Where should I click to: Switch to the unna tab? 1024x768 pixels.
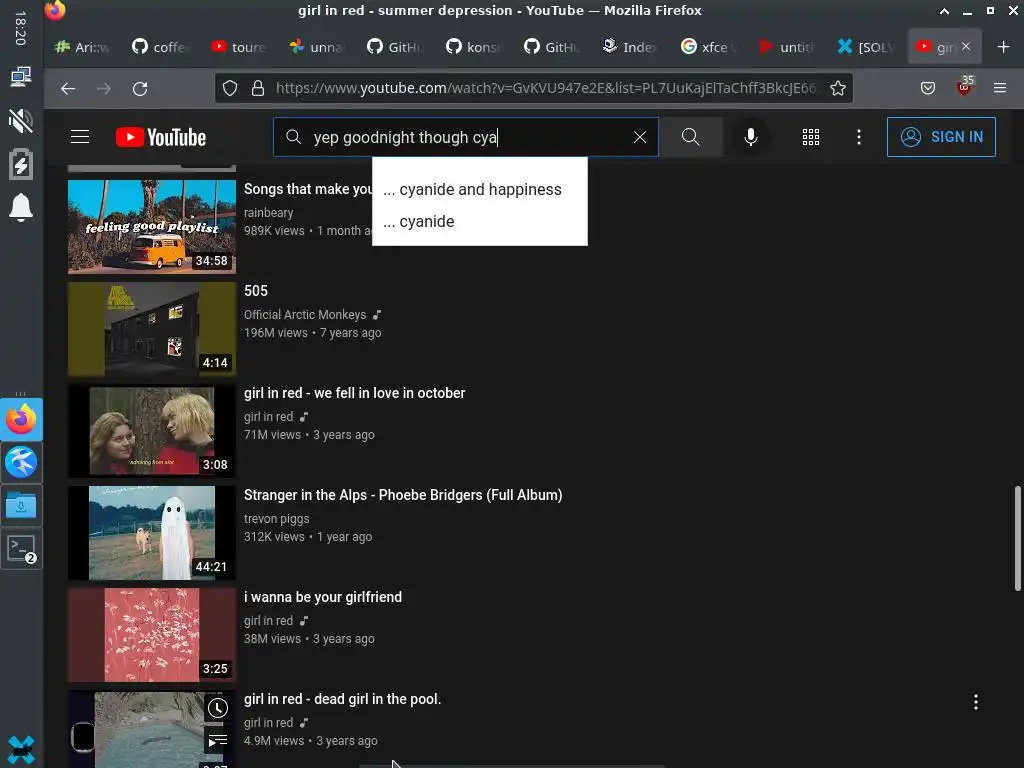[x=318, y=46]
